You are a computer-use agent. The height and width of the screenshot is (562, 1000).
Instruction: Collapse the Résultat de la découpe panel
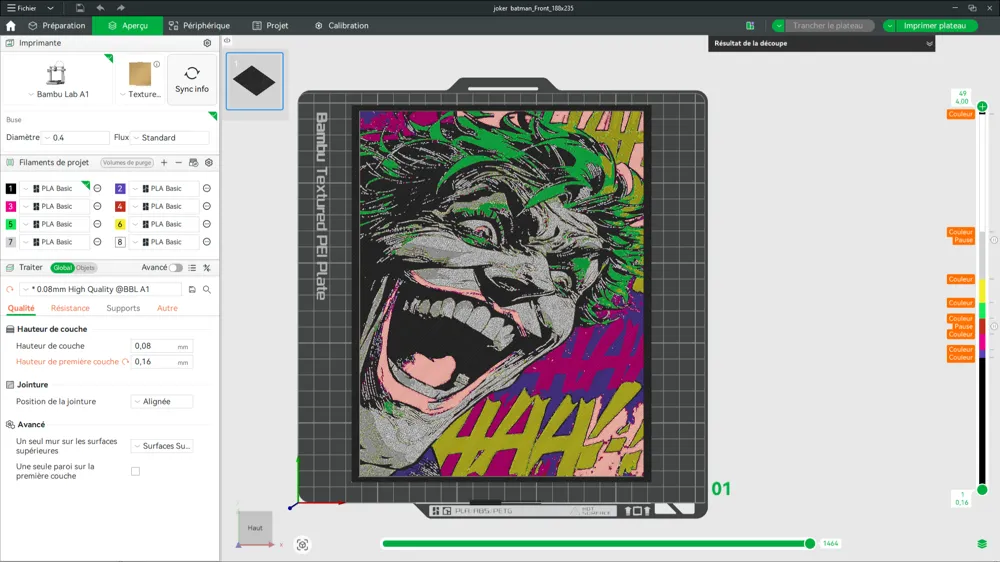pyautogui.click(x=929, y=43)
